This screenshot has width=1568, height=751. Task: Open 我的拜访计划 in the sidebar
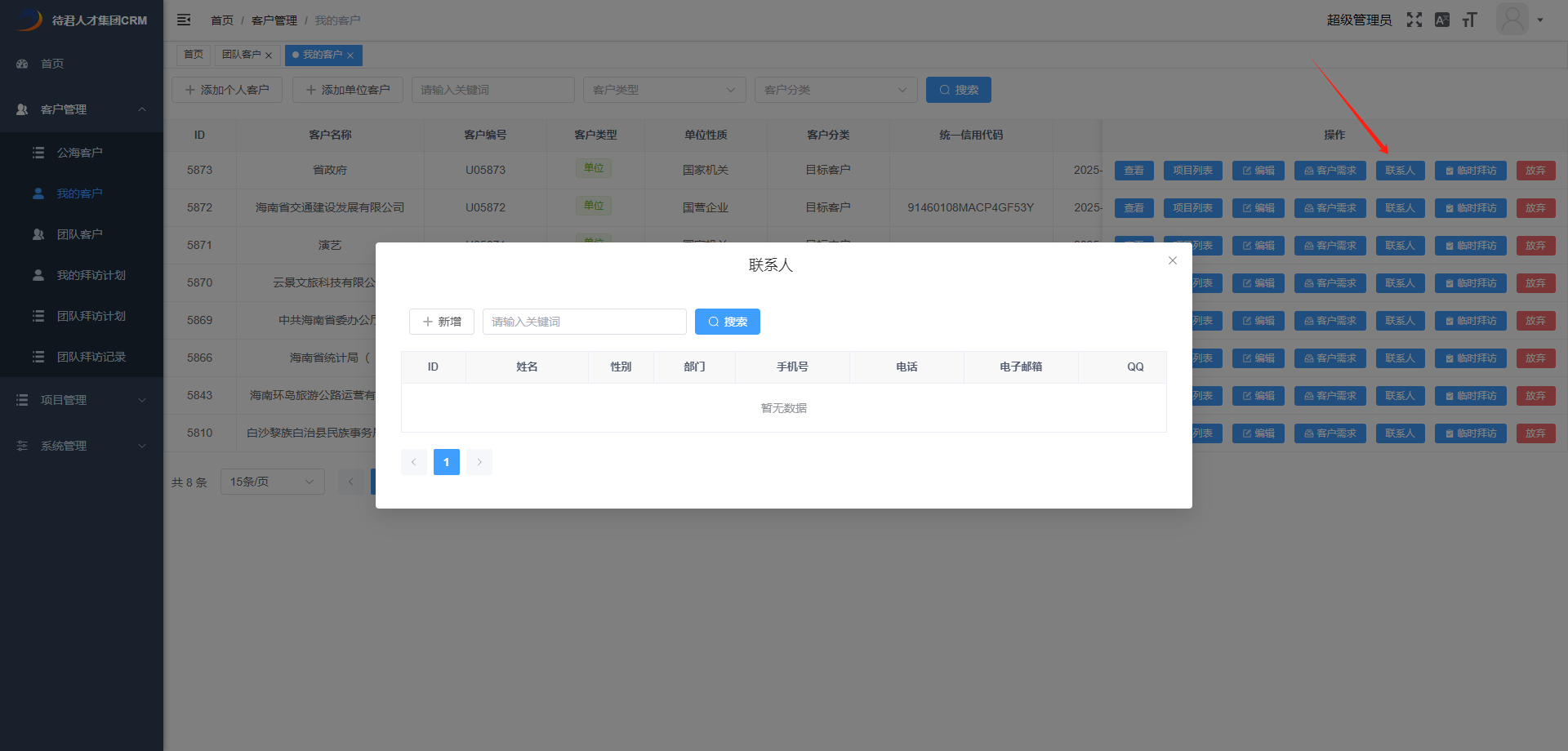(x=82, y=275)
